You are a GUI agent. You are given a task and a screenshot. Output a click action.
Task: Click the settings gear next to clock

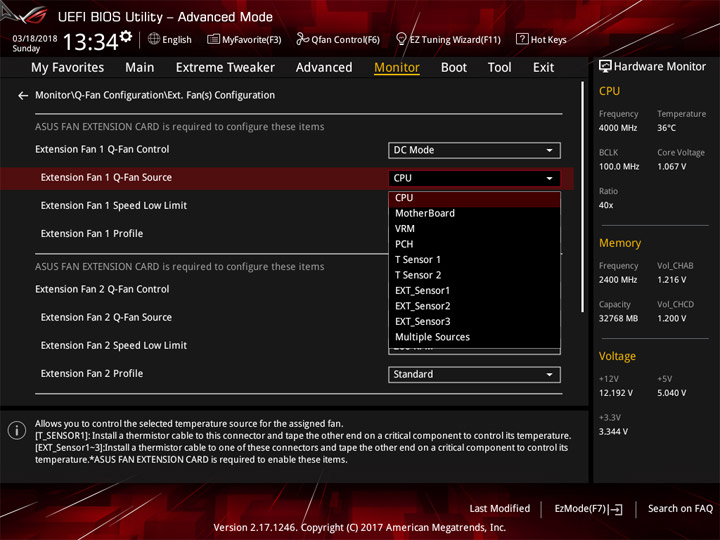[x=126, y=37]
